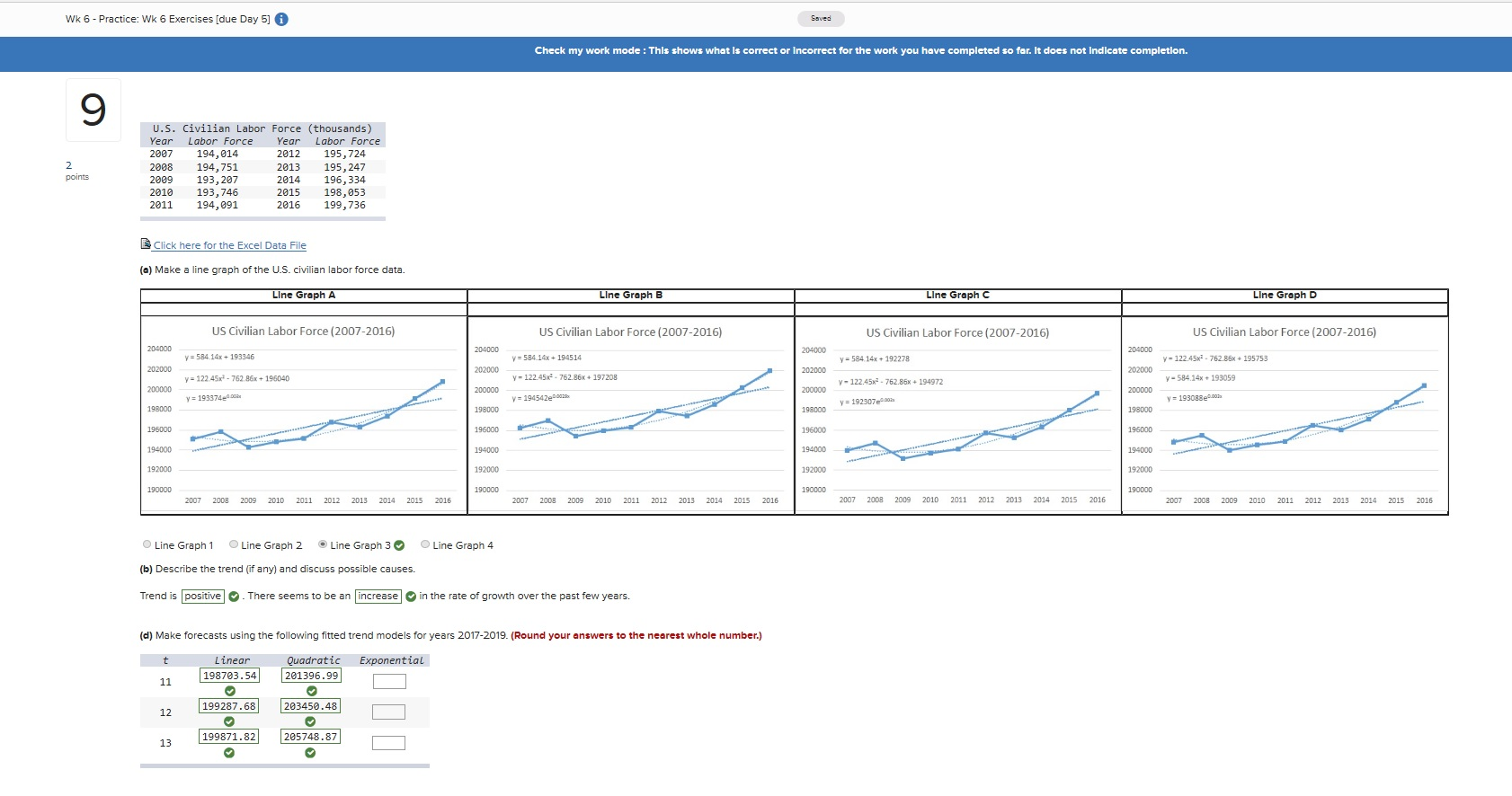Click checkmark under Quadratic value 201396.99
Image resolution: width=1512 pixels, height=796 pixels.
311,691
